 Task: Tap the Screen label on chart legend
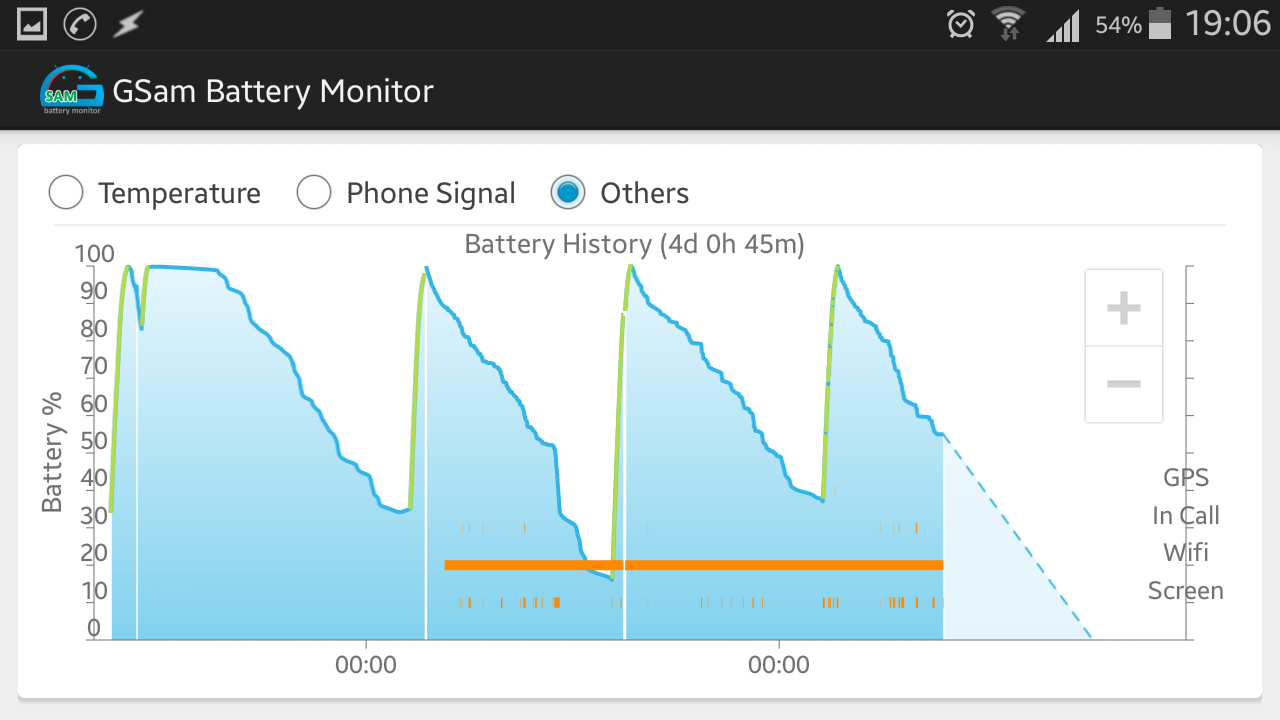1186,591
